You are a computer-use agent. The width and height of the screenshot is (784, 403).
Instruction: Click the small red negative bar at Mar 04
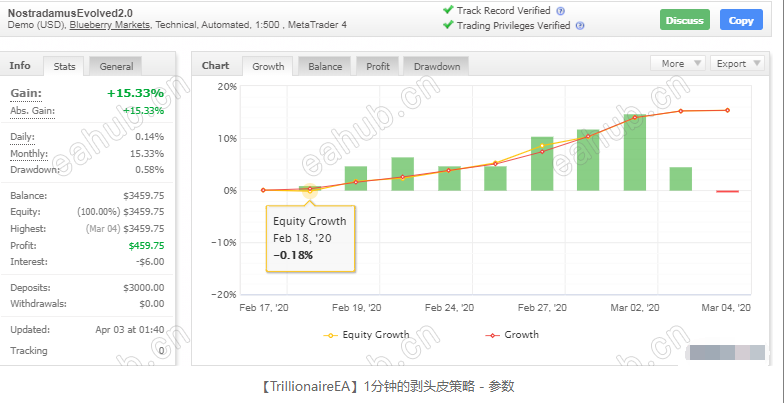tap(727, 191)
